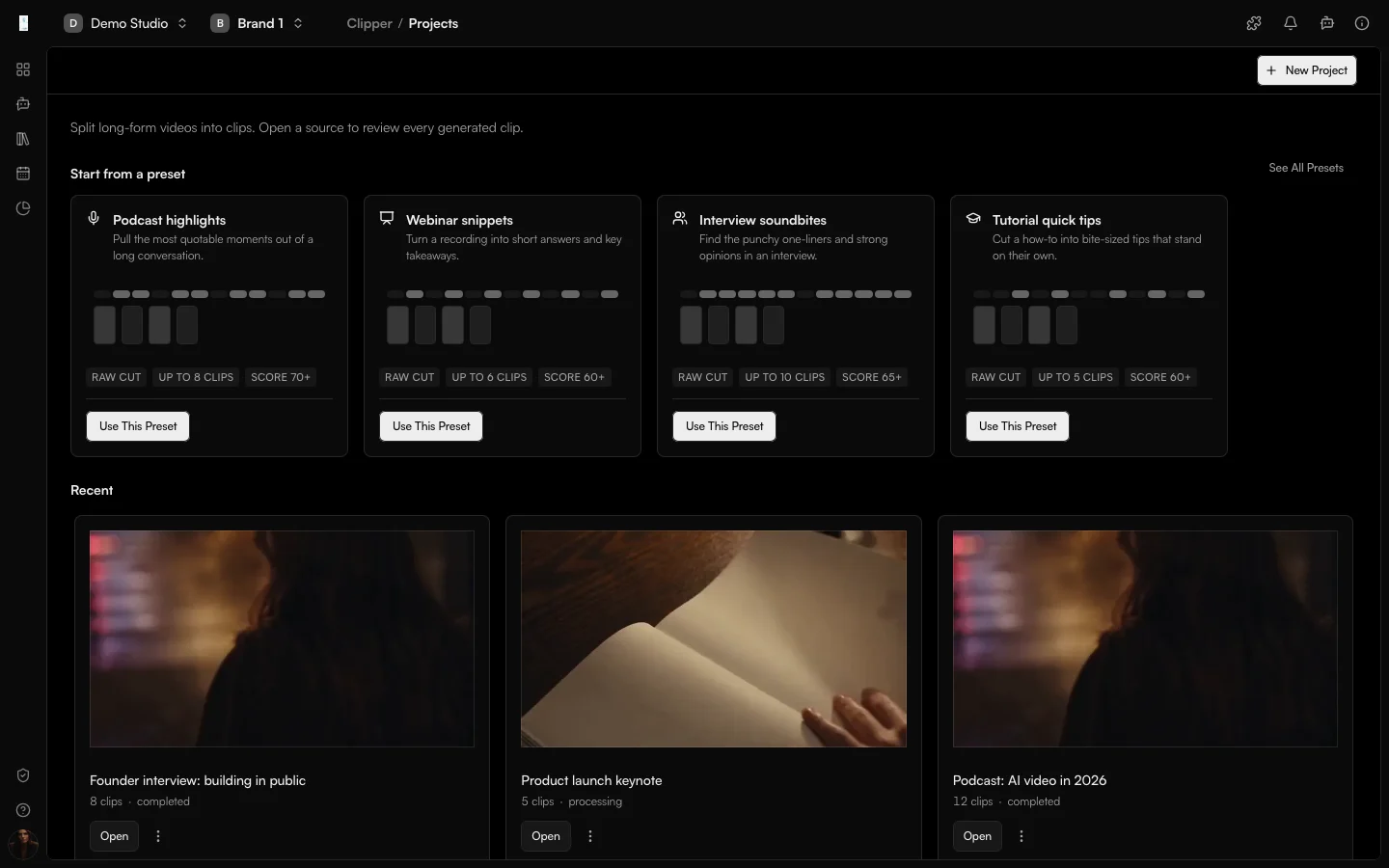The height and width of the screenshot is (868, 1389).
Task: Go to Clipper in the breadcrumb
Action: pyautogui.click(x=369, y=23)
